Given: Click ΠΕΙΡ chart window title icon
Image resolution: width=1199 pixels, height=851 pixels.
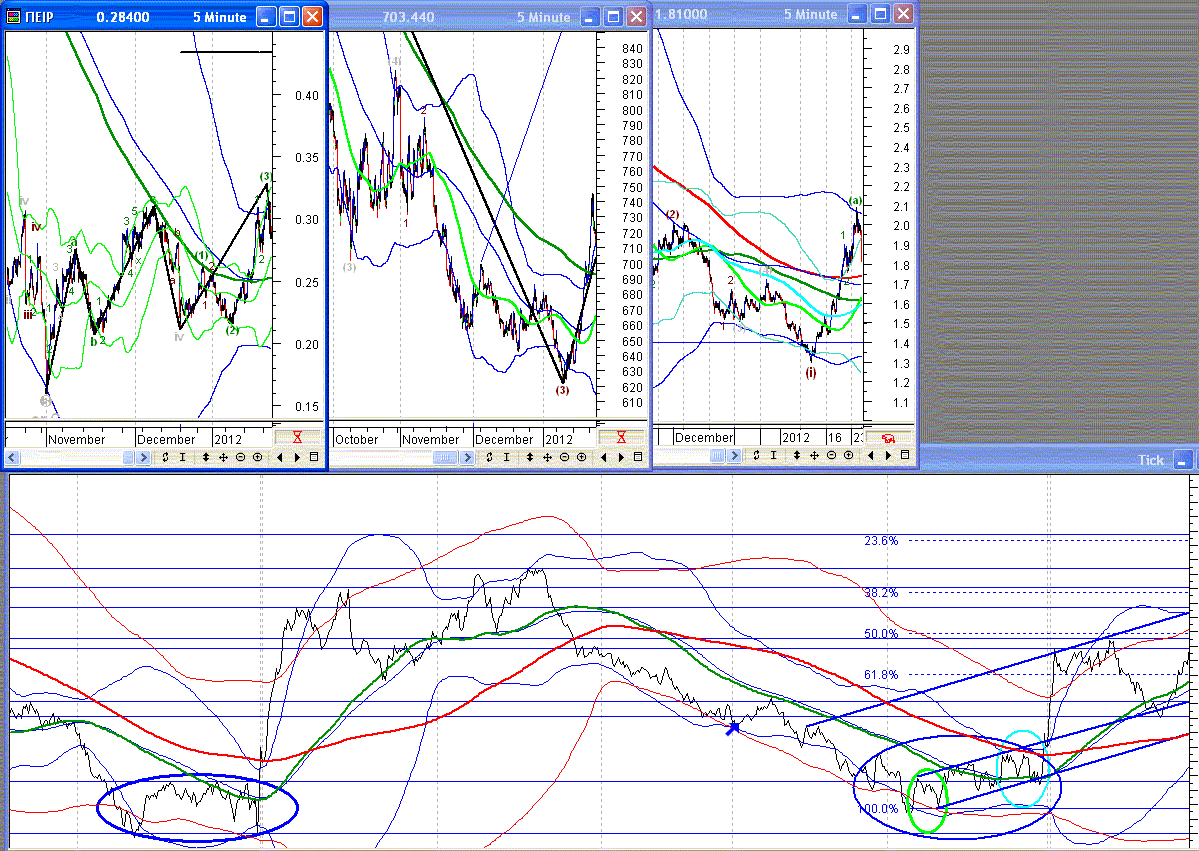Looking at the screenshot, I should (13, 17).
